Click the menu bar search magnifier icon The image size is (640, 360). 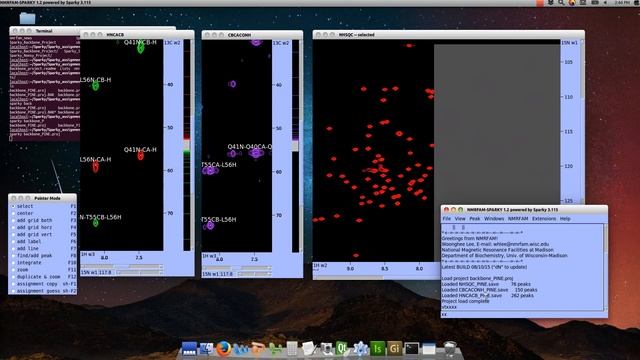[x=561, y=2]
